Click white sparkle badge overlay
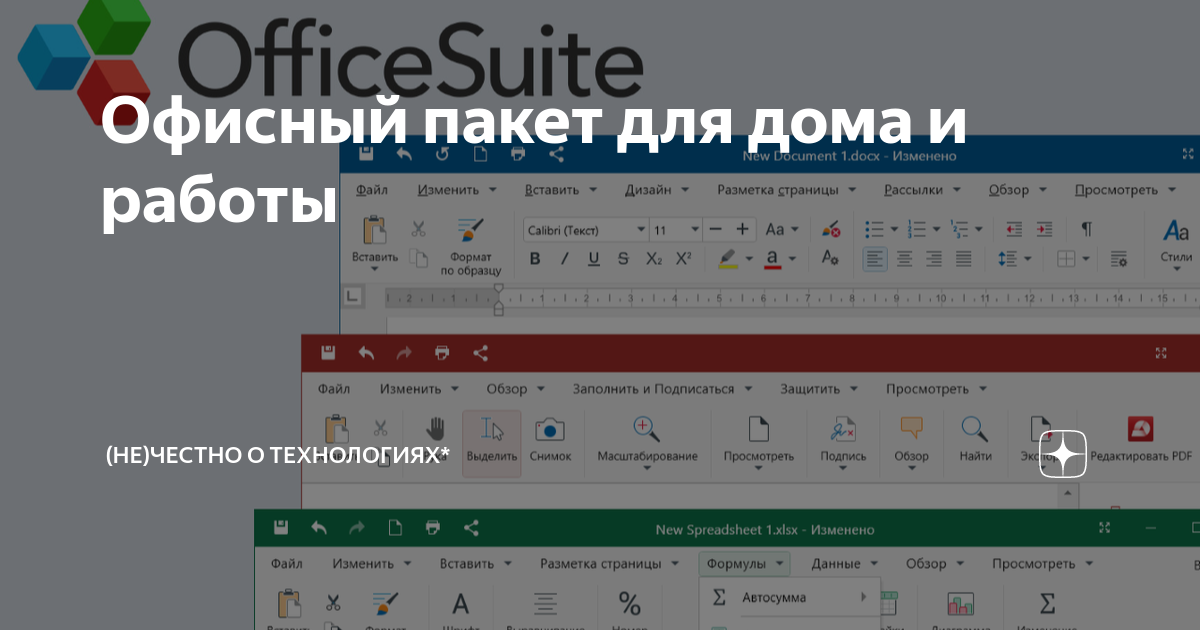Screen dimensions: 1200x630 click(1063, 454)
